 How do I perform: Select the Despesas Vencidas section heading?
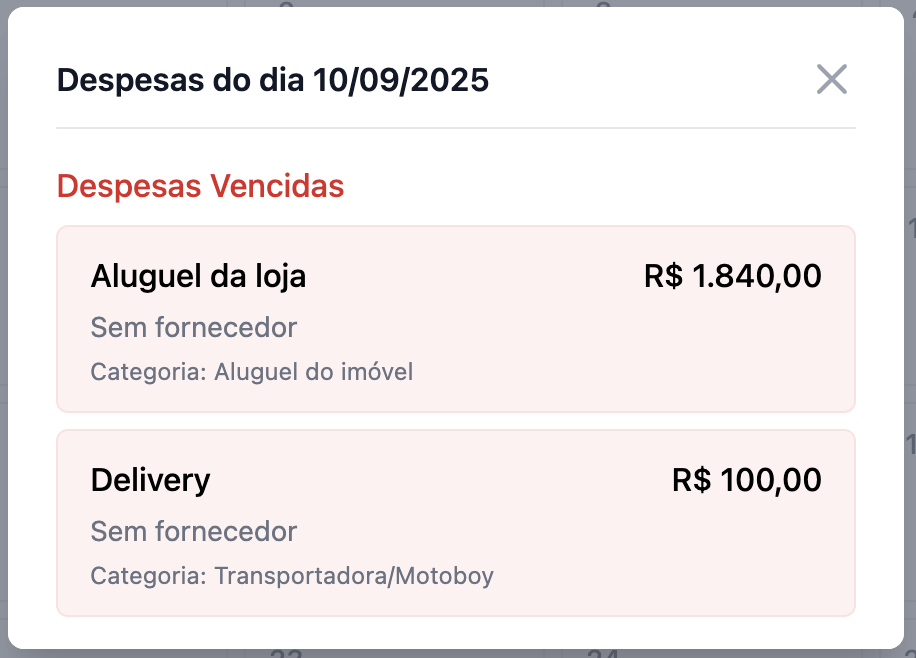pos(200,186)
